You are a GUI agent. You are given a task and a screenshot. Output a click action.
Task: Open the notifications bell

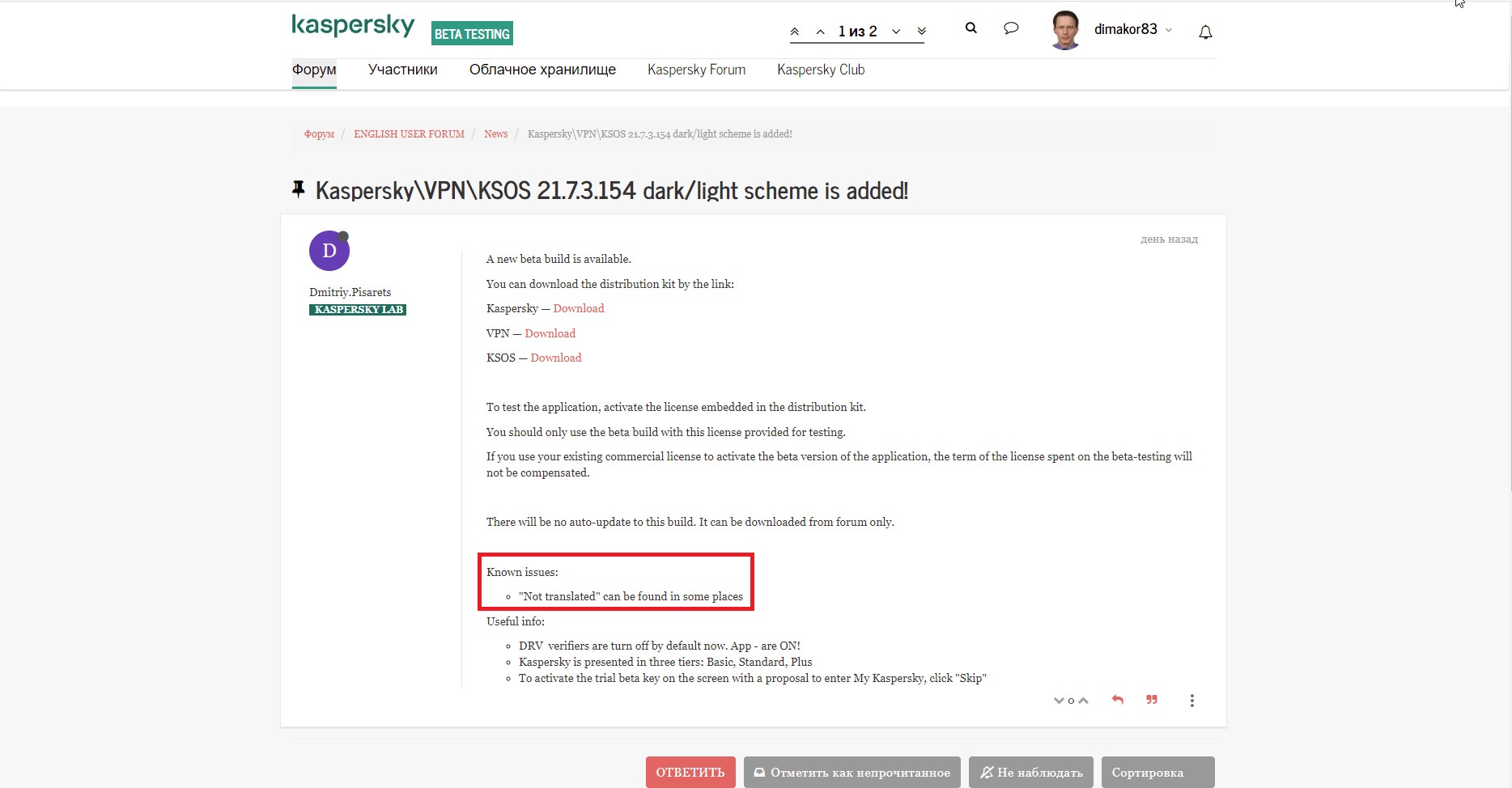[1205, 32]
